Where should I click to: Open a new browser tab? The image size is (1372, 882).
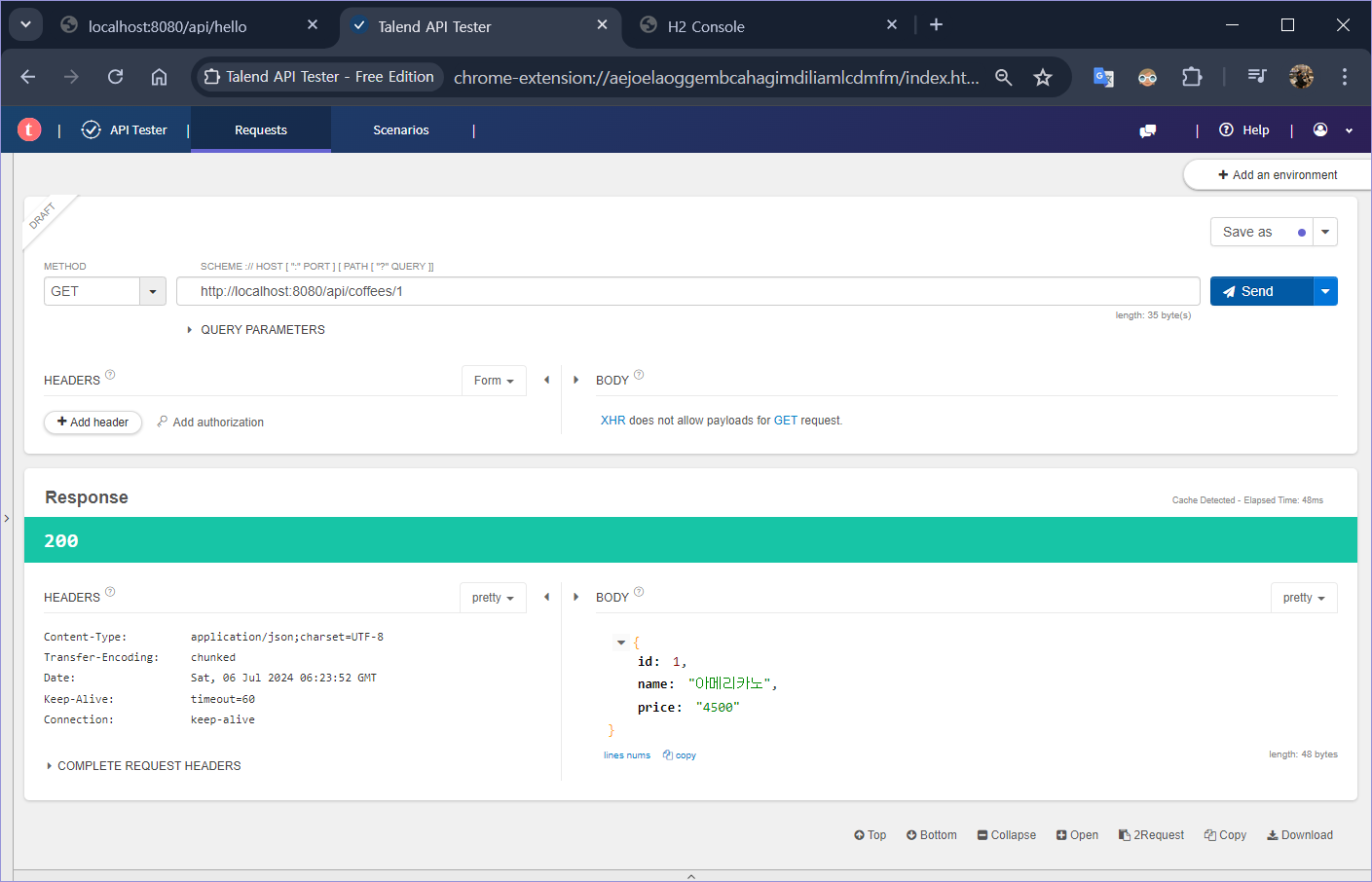point(936,25)
